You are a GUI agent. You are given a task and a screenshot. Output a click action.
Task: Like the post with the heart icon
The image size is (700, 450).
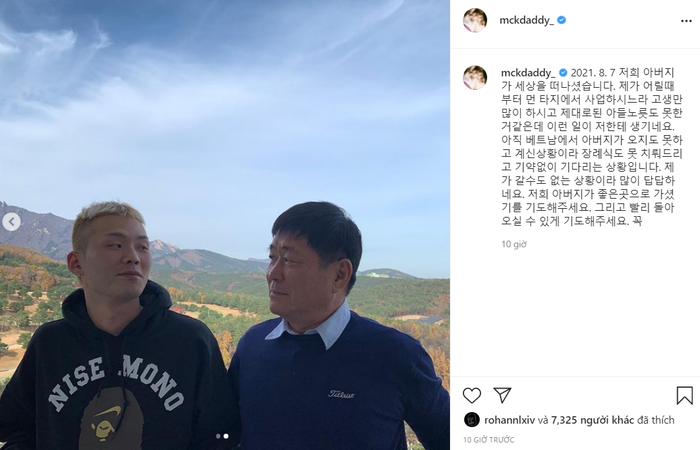[471, 396]
